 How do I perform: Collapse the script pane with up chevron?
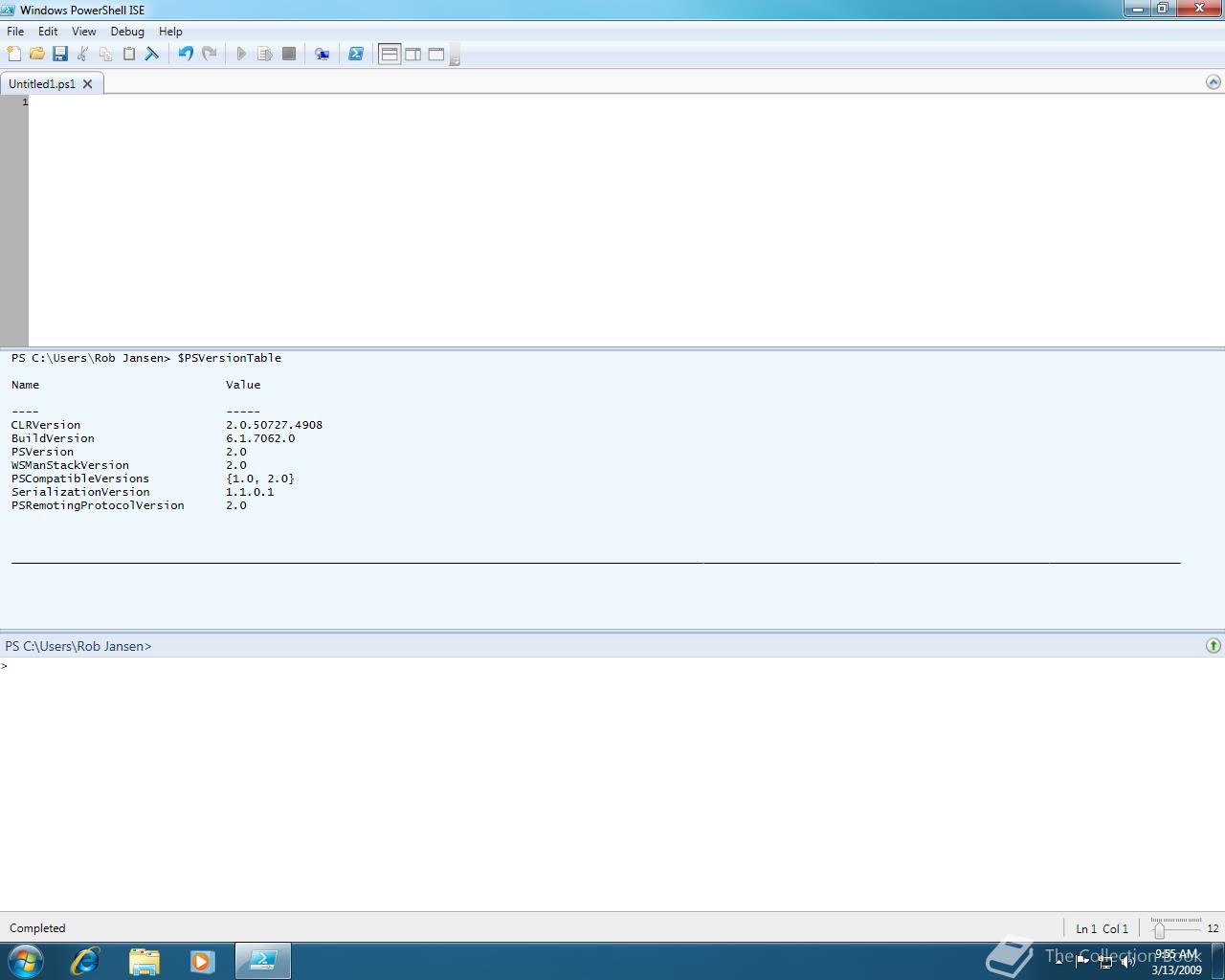pos(1214,82)
